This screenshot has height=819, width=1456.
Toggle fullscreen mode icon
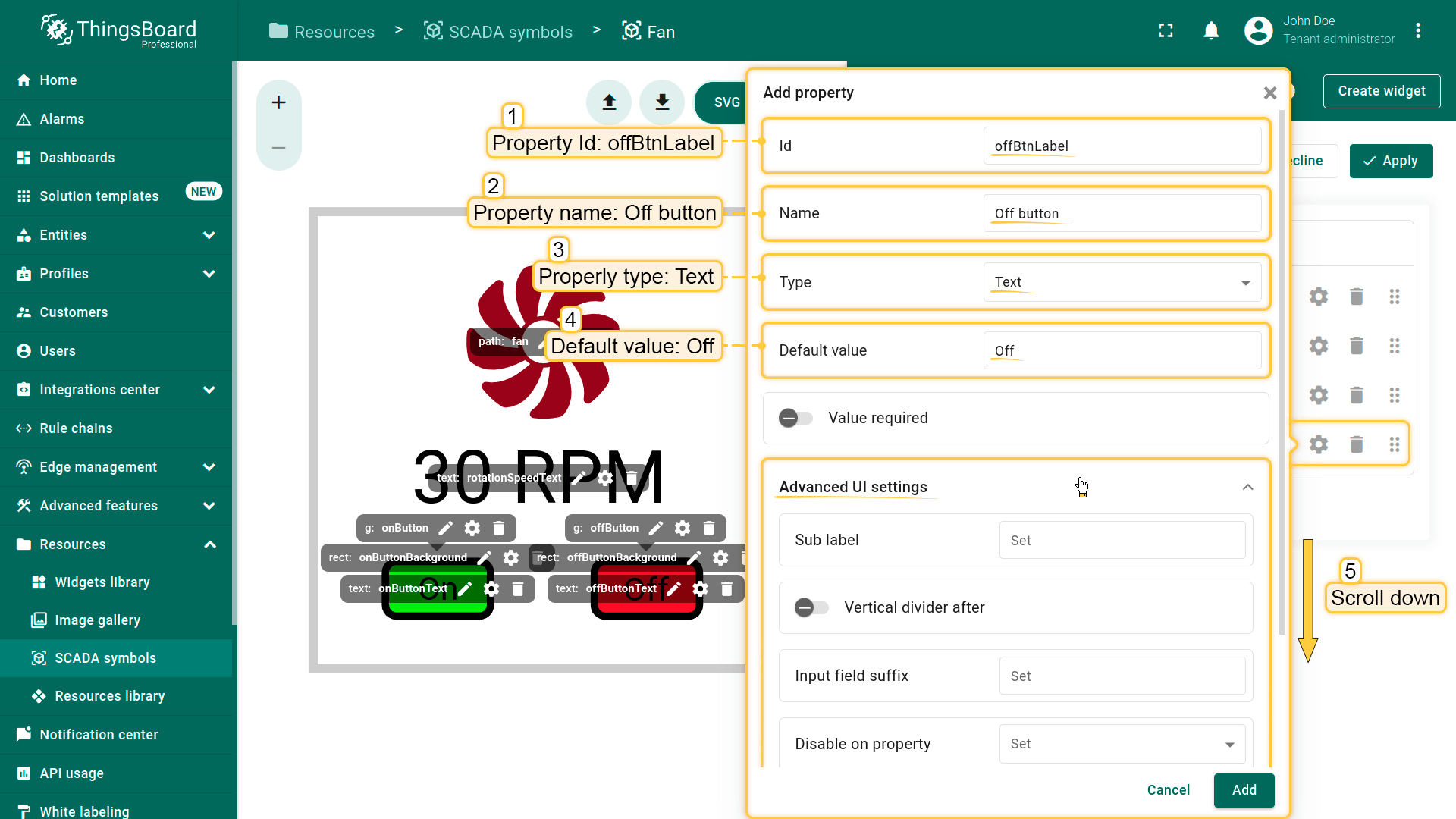(x=1166, y=31)
